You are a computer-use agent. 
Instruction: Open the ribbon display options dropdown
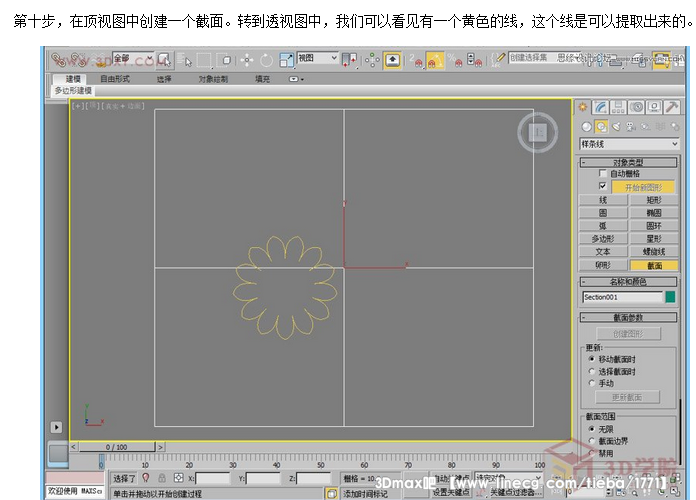[x=296, y=79]
